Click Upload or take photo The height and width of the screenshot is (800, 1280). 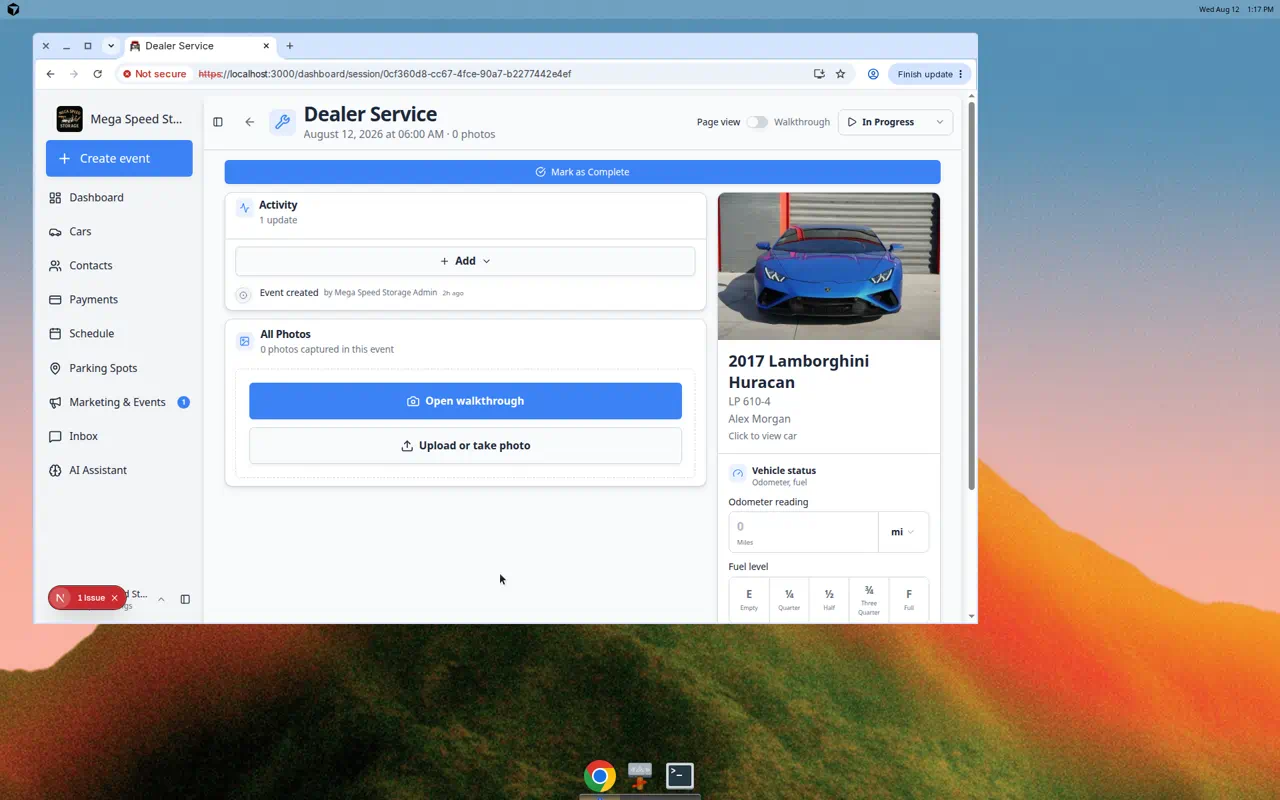pos(465,446)
